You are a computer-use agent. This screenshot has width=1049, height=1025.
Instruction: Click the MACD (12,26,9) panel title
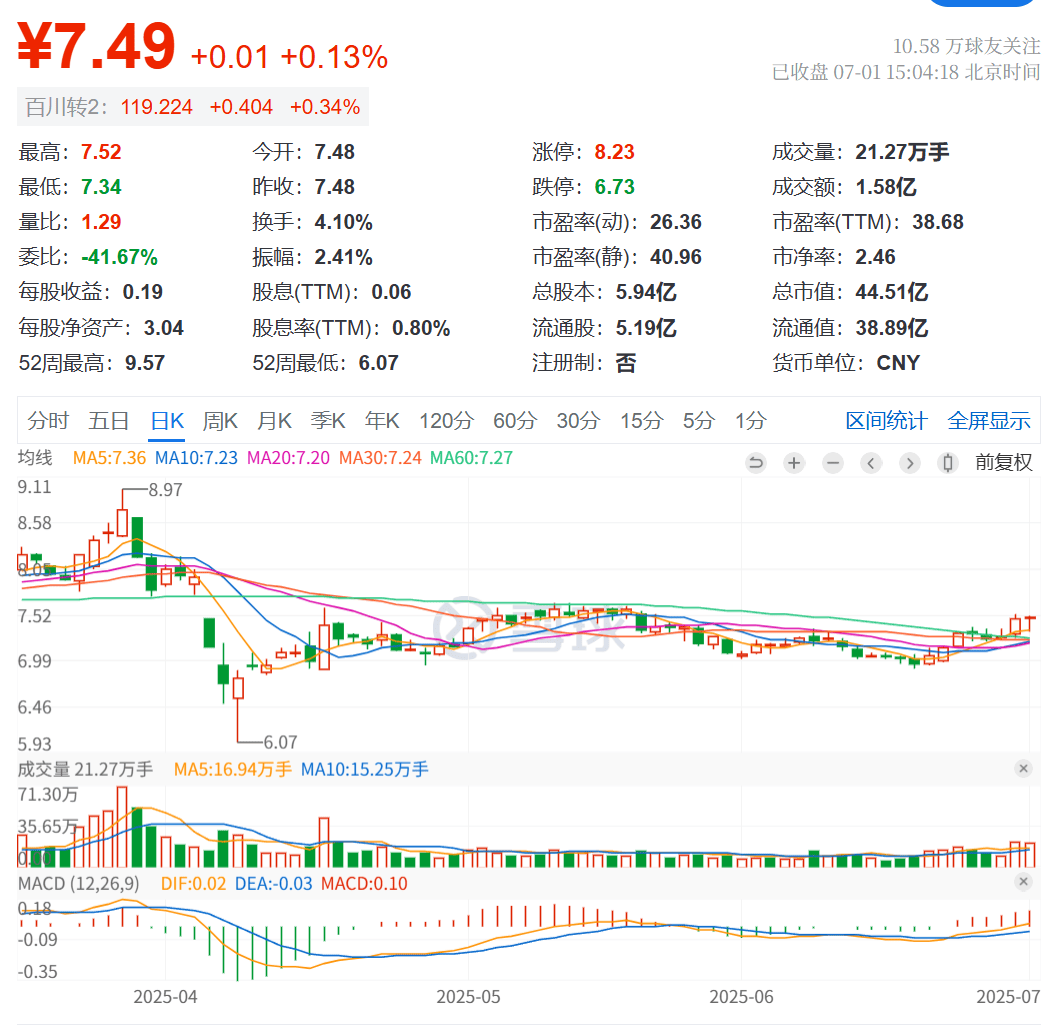pos(78,884)
